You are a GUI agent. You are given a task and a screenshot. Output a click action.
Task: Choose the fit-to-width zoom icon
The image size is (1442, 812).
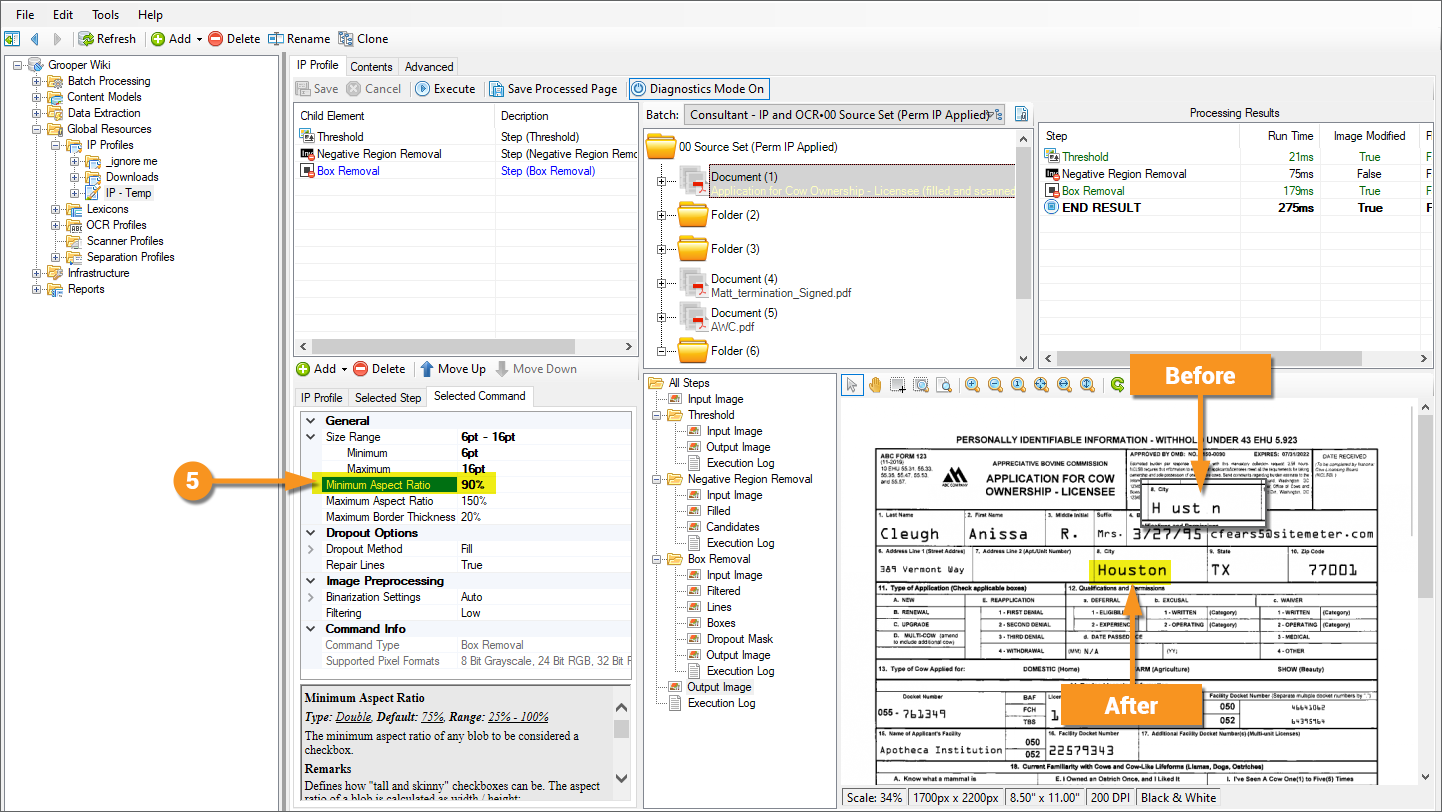[x=1064, y=385]
